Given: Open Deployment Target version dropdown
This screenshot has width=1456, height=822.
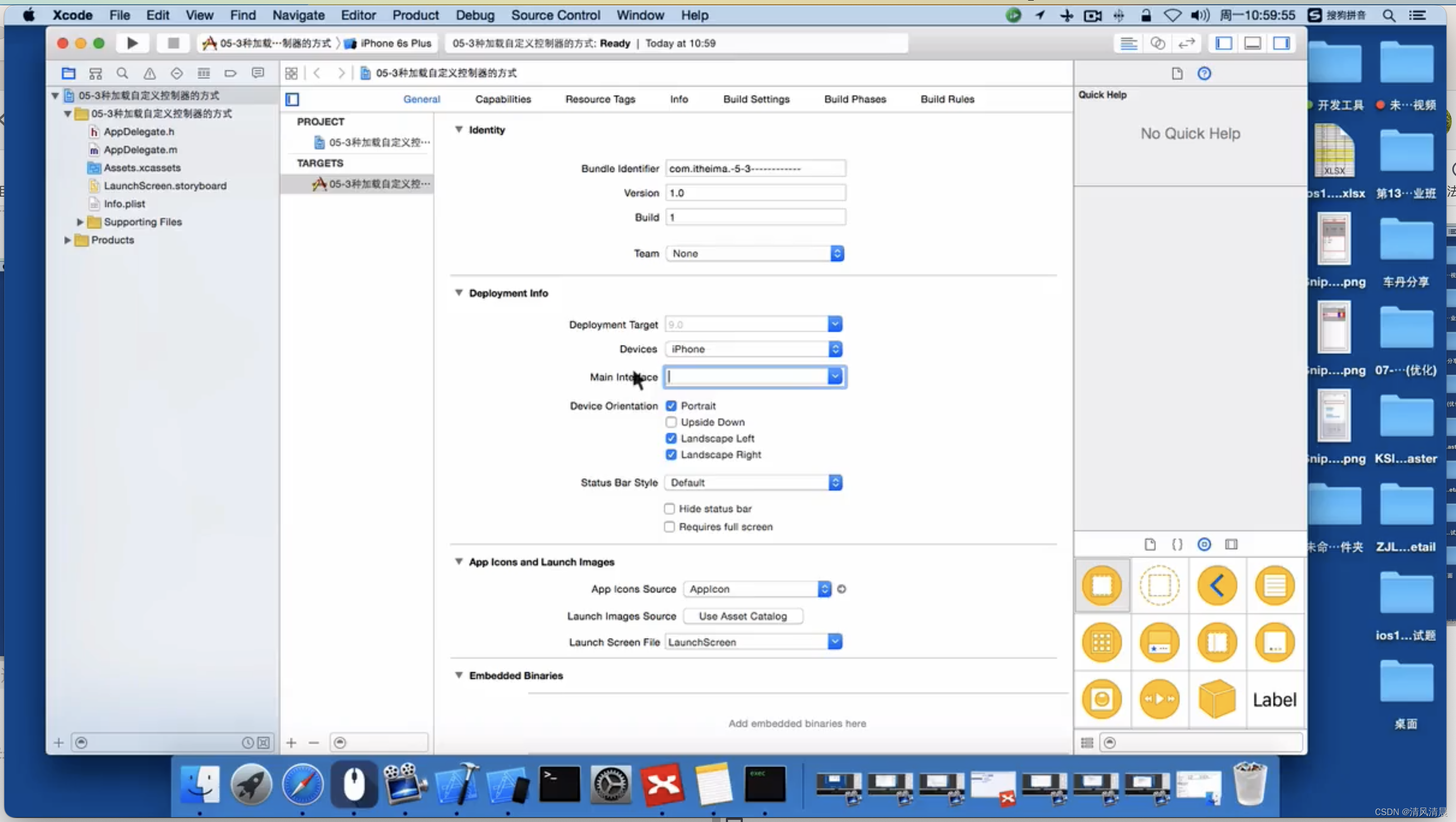Looking at the screenshot, I should 835,324.
